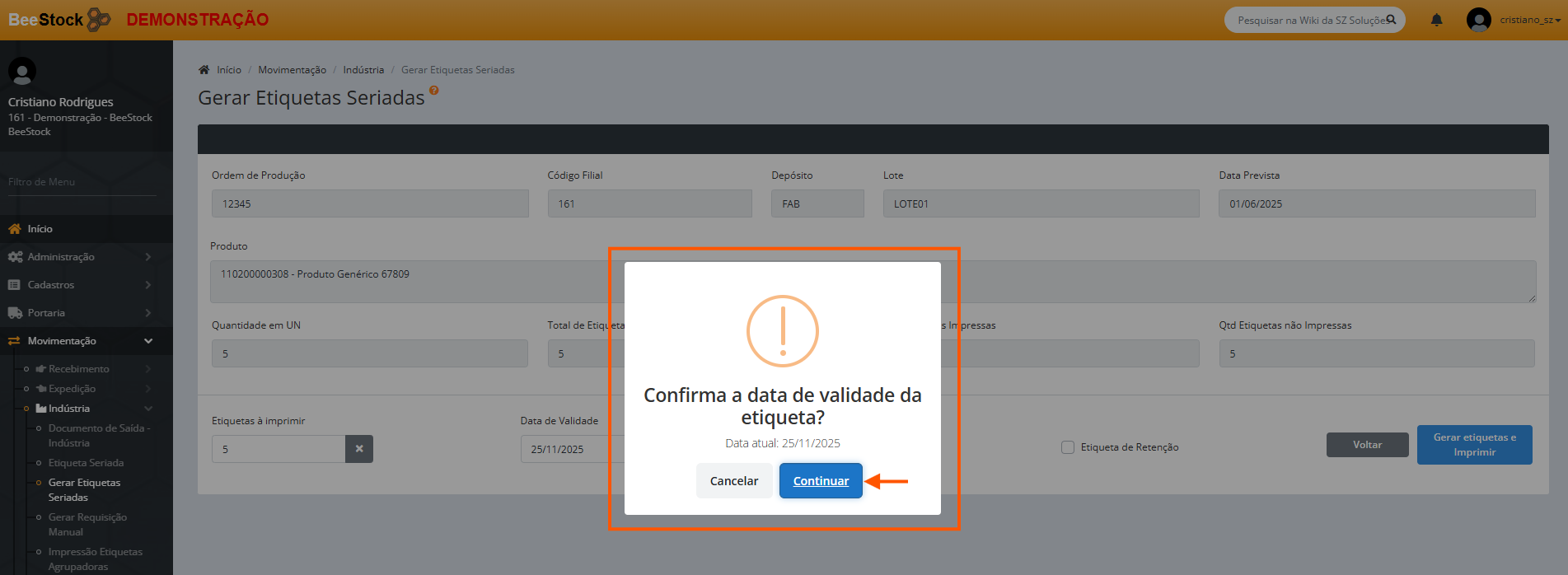Screen dimensions: 1568x575
Task: Click Cancelar in the confirmation dialog
Action: 733,481
